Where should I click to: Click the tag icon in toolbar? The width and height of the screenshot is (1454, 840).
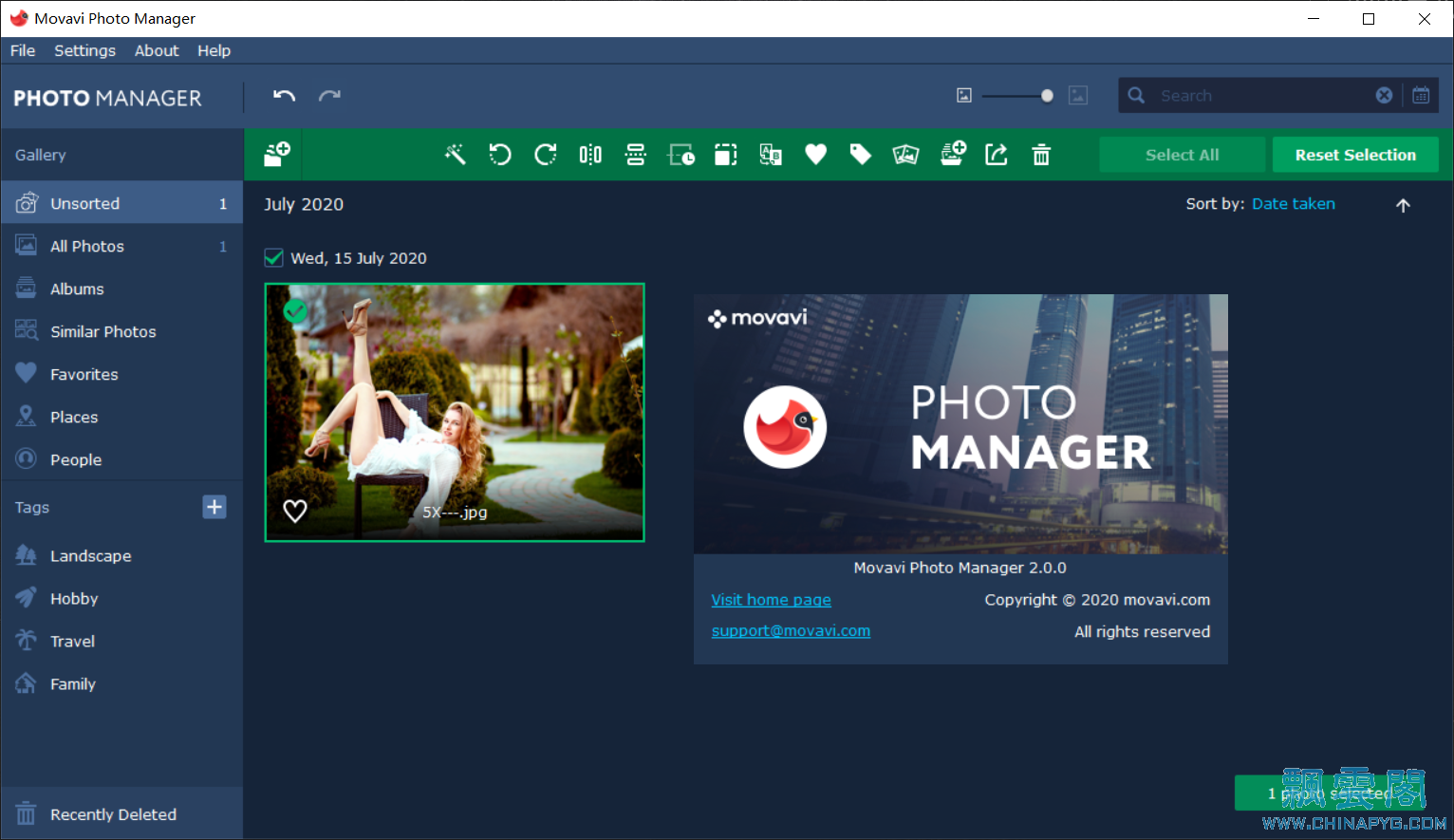coord(861,155)
